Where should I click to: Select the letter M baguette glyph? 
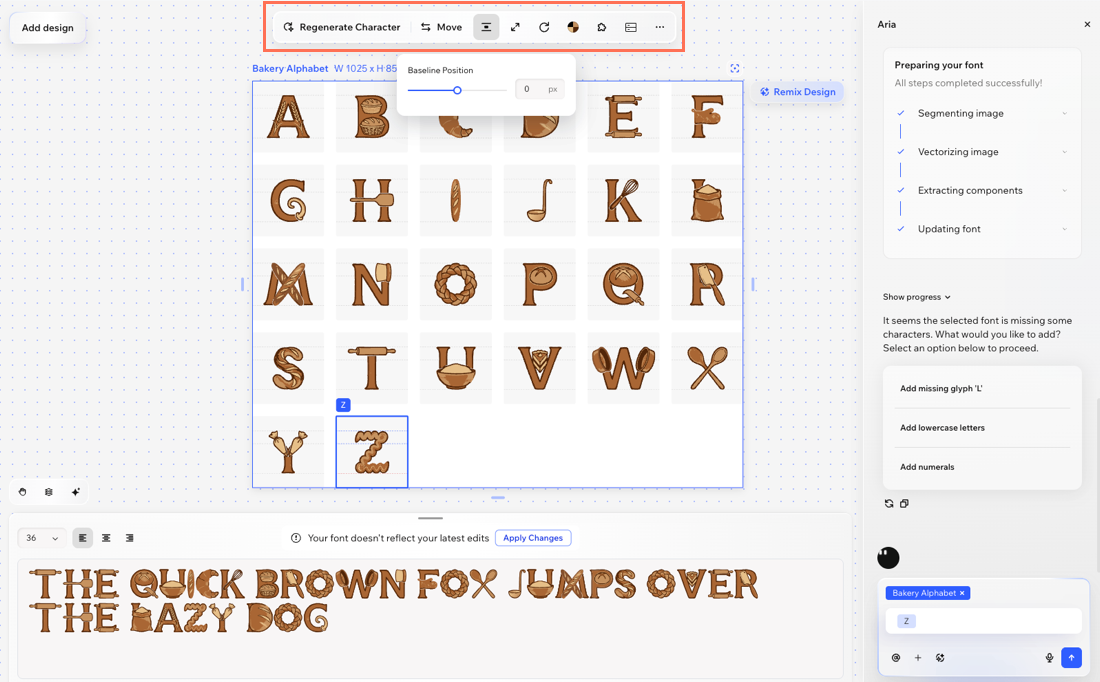[x=288, y=284]
